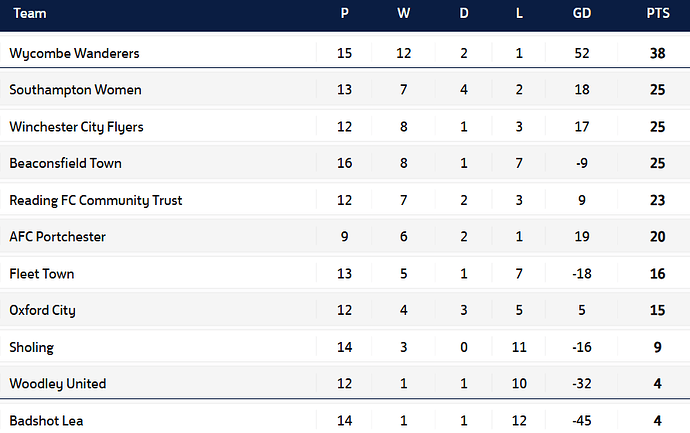
Task: Click the Team column header
Action: pos(30,15)
